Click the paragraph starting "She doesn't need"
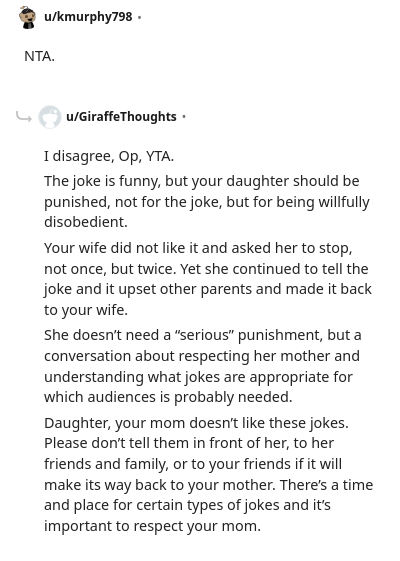The height and width of the screenshot is (561, 400). 203,366
